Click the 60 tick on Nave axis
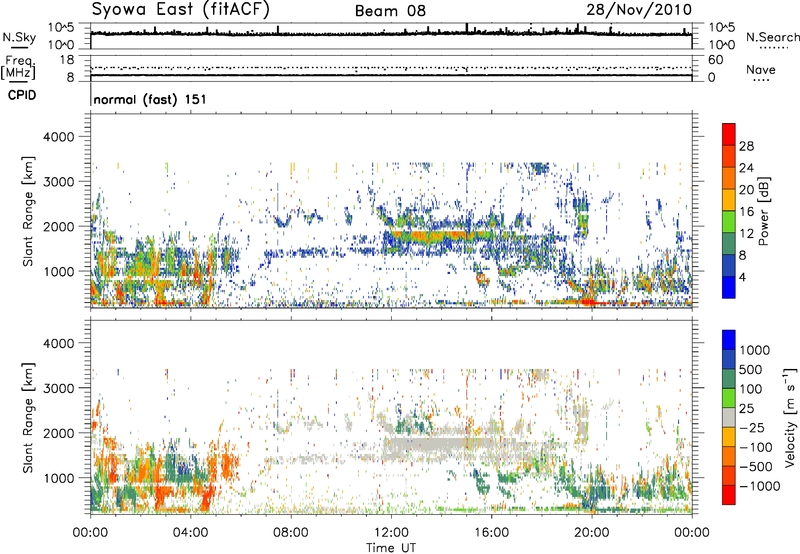 click(715, 60)
